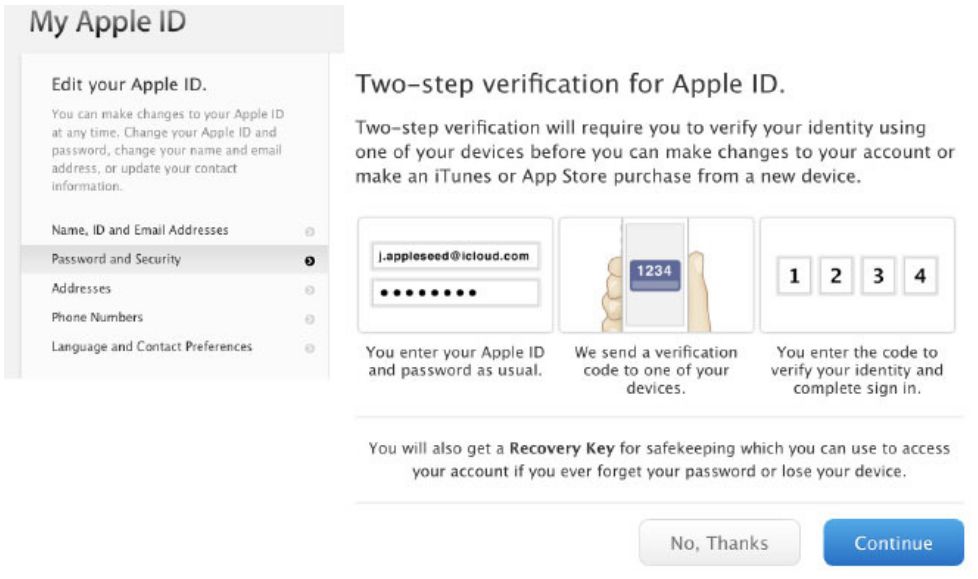Screen dimensions: 978x579
Task: Open Name, ID and Email Addresses section
Action: [140, 230]
